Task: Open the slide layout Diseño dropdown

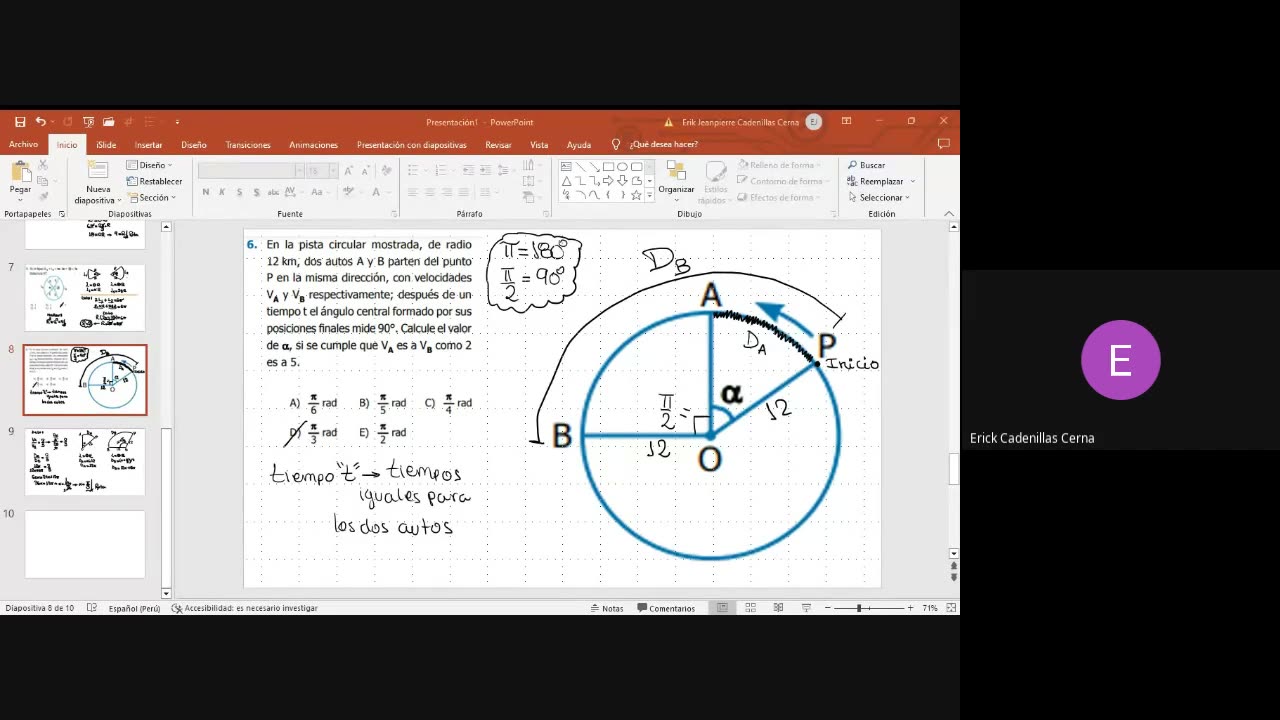Action: (x=150, y=165)
